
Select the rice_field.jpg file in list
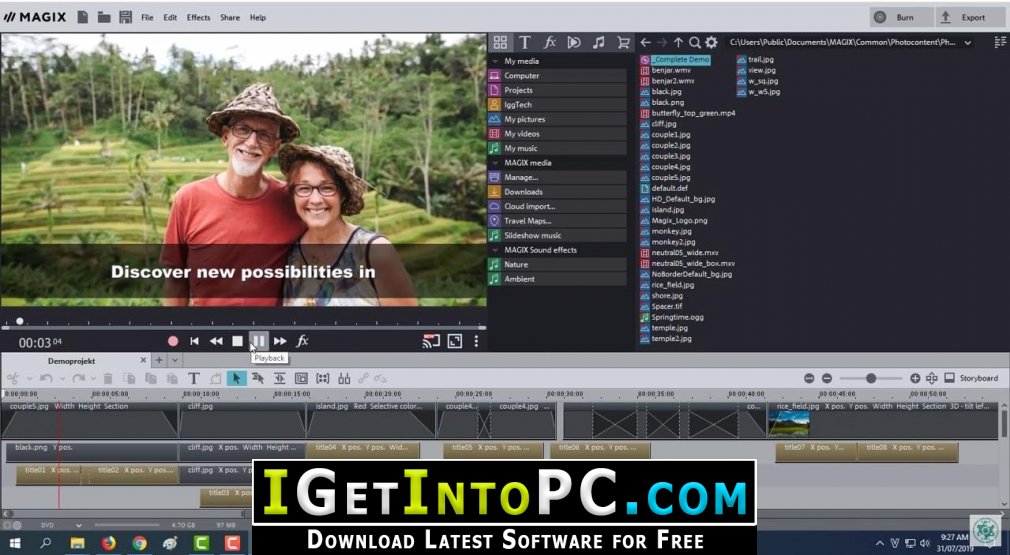coord(667,285)
